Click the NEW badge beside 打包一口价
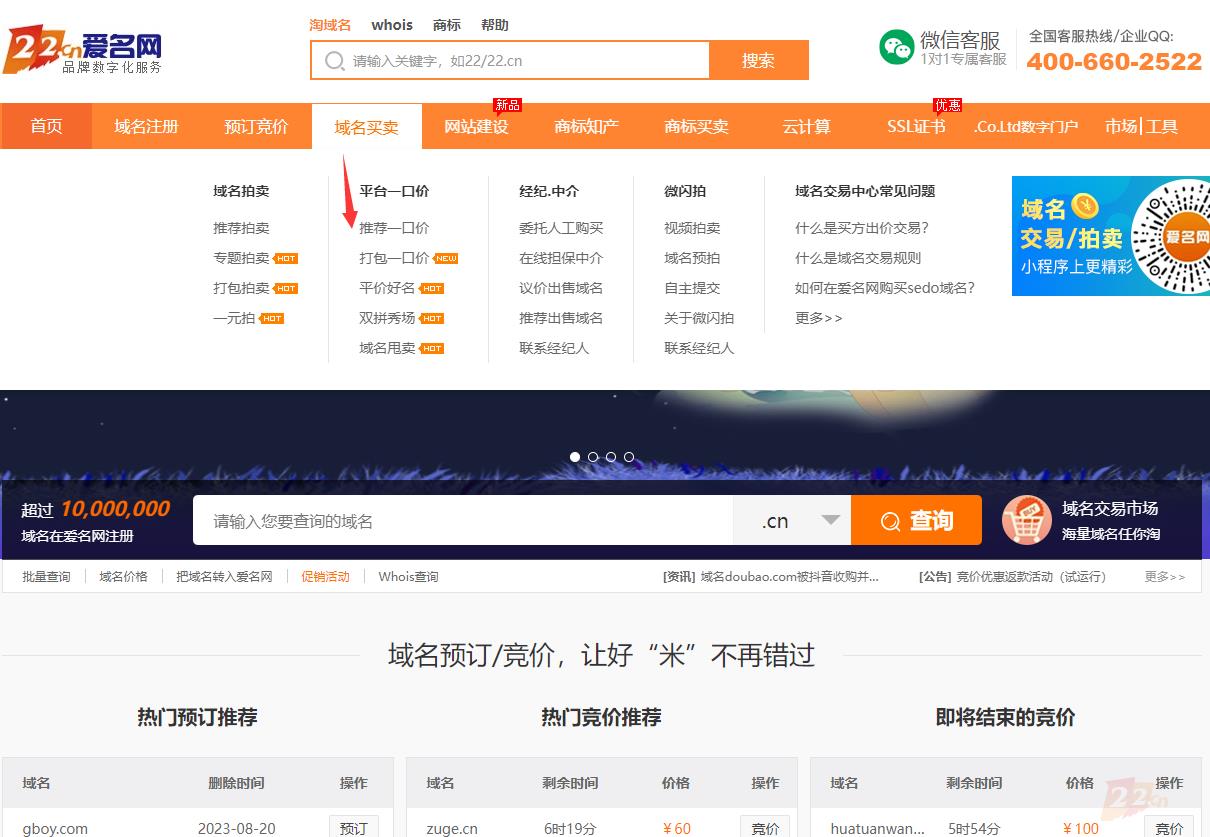Image resolution: width=1210 pixels, height=837 pixels. (446, 258)
